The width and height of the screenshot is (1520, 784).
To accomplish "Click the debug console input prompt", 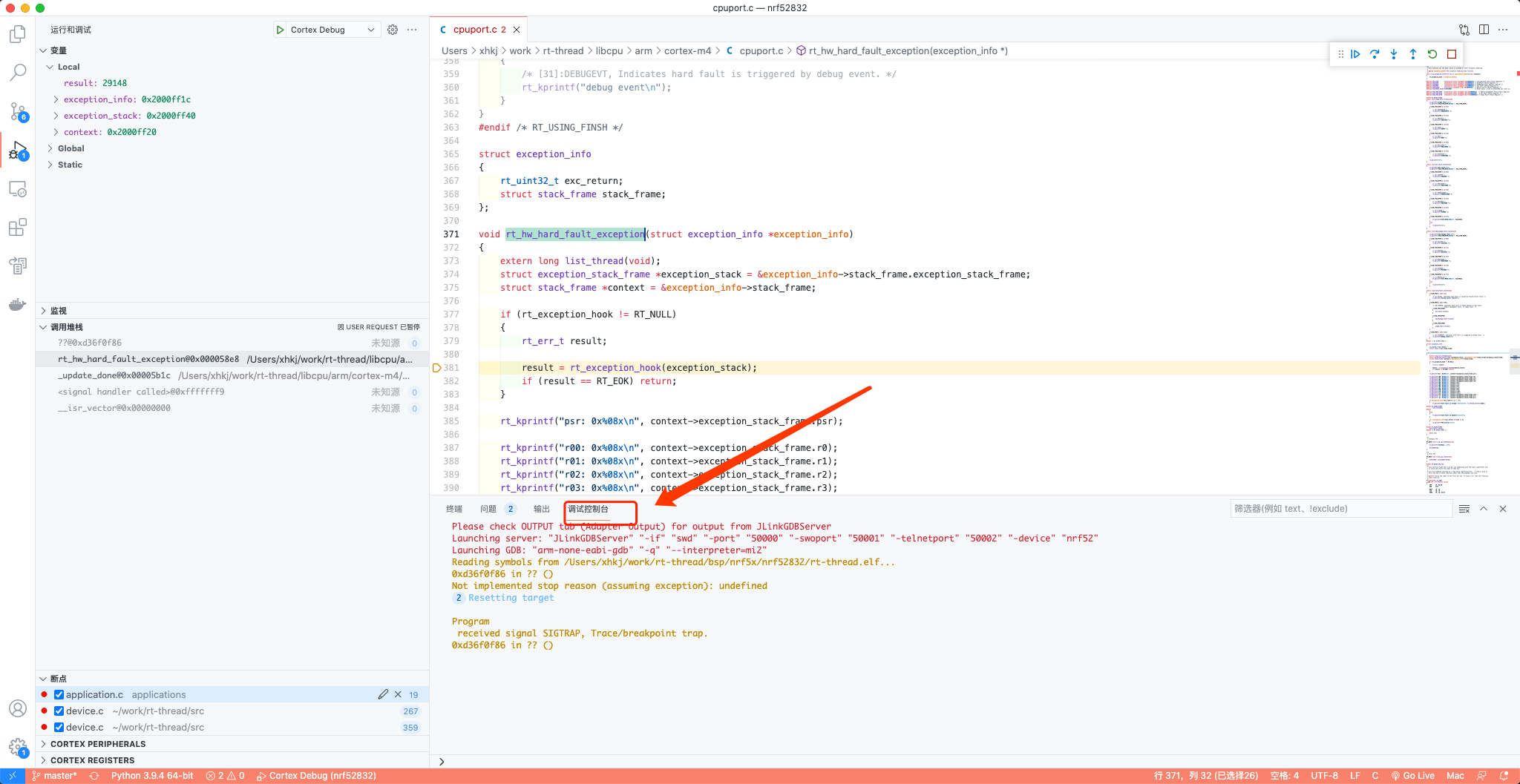I will (x=976, y=761).
